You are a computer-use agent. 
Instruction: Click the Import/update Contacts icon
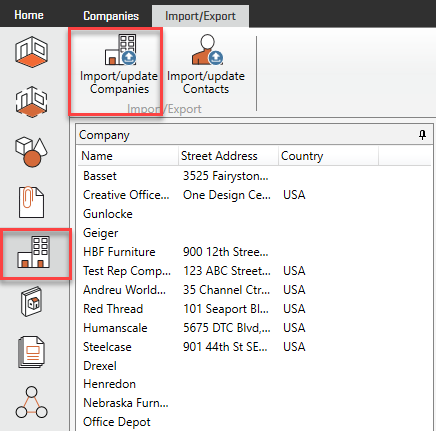click(x=207, y=50)
